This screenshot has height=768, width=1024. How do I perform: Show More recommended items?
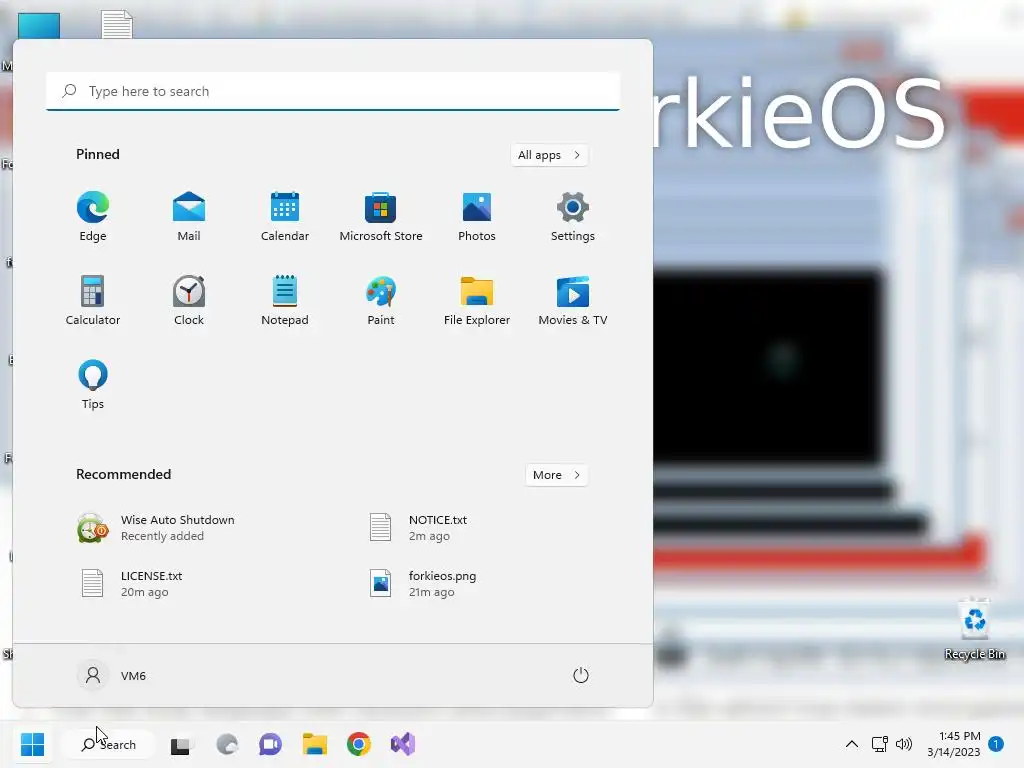[x=556, y=475]
